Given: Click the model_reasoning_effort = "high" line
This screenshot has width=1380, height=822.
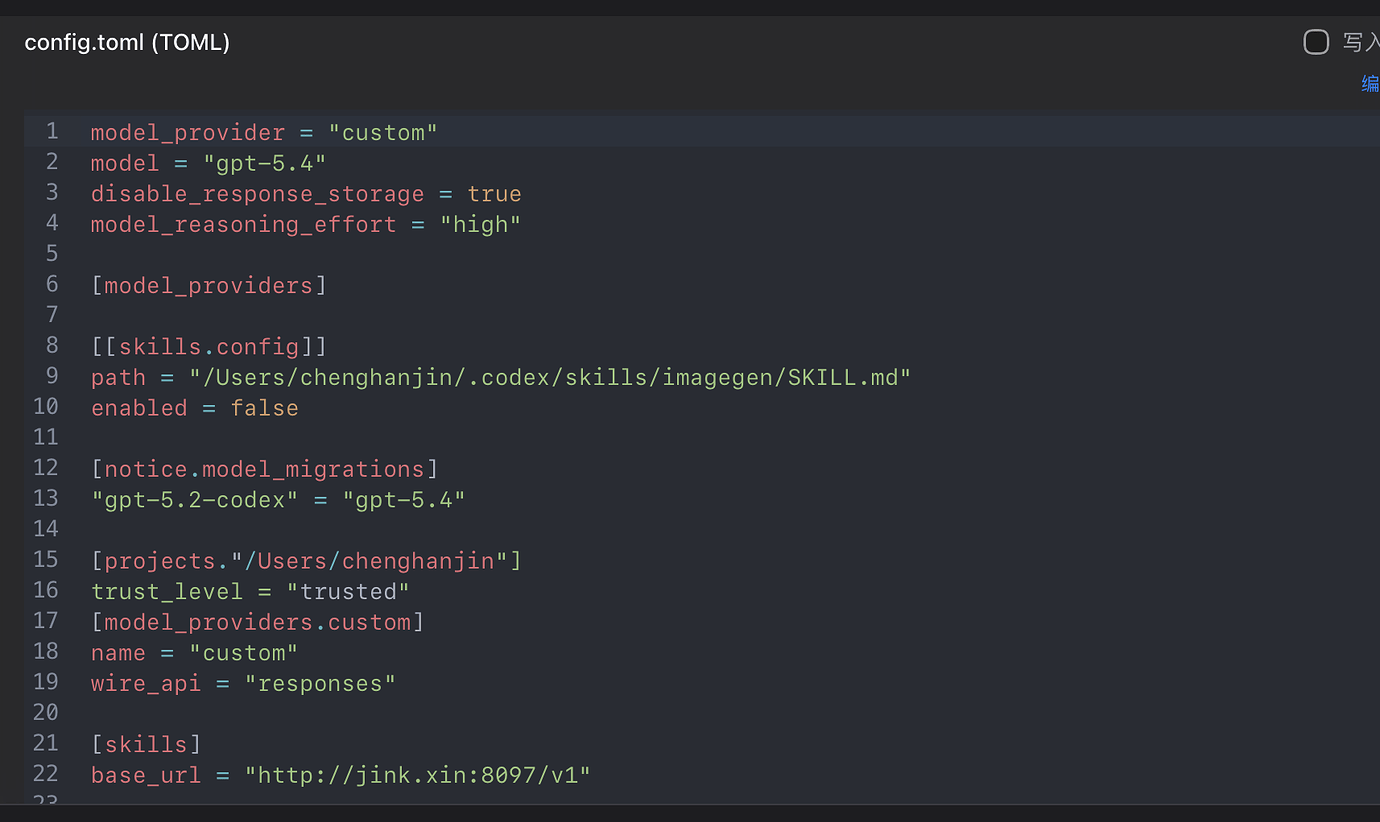Looking at the screenshot, I should [306, 224].
